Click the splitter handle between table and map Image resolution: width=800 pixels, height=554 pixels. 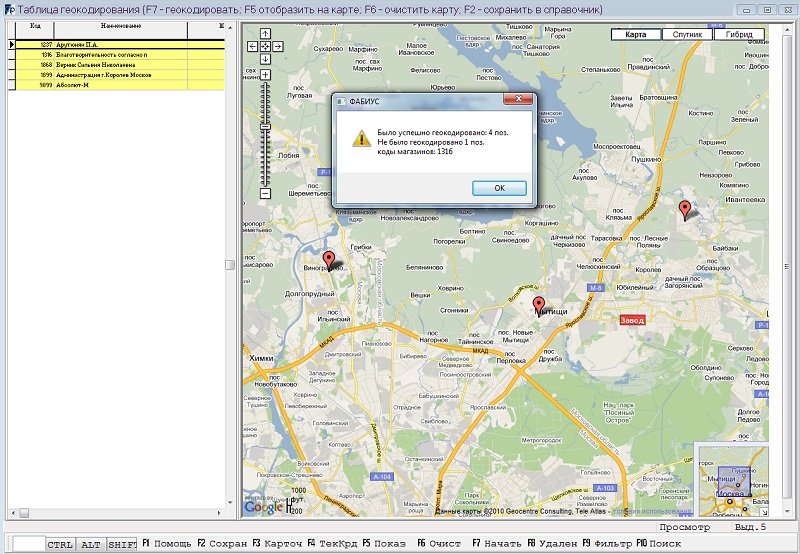[230, 265]
